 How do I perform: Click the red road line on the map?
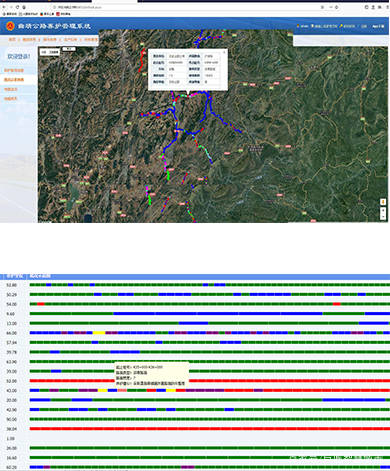(x=142, y=60)
